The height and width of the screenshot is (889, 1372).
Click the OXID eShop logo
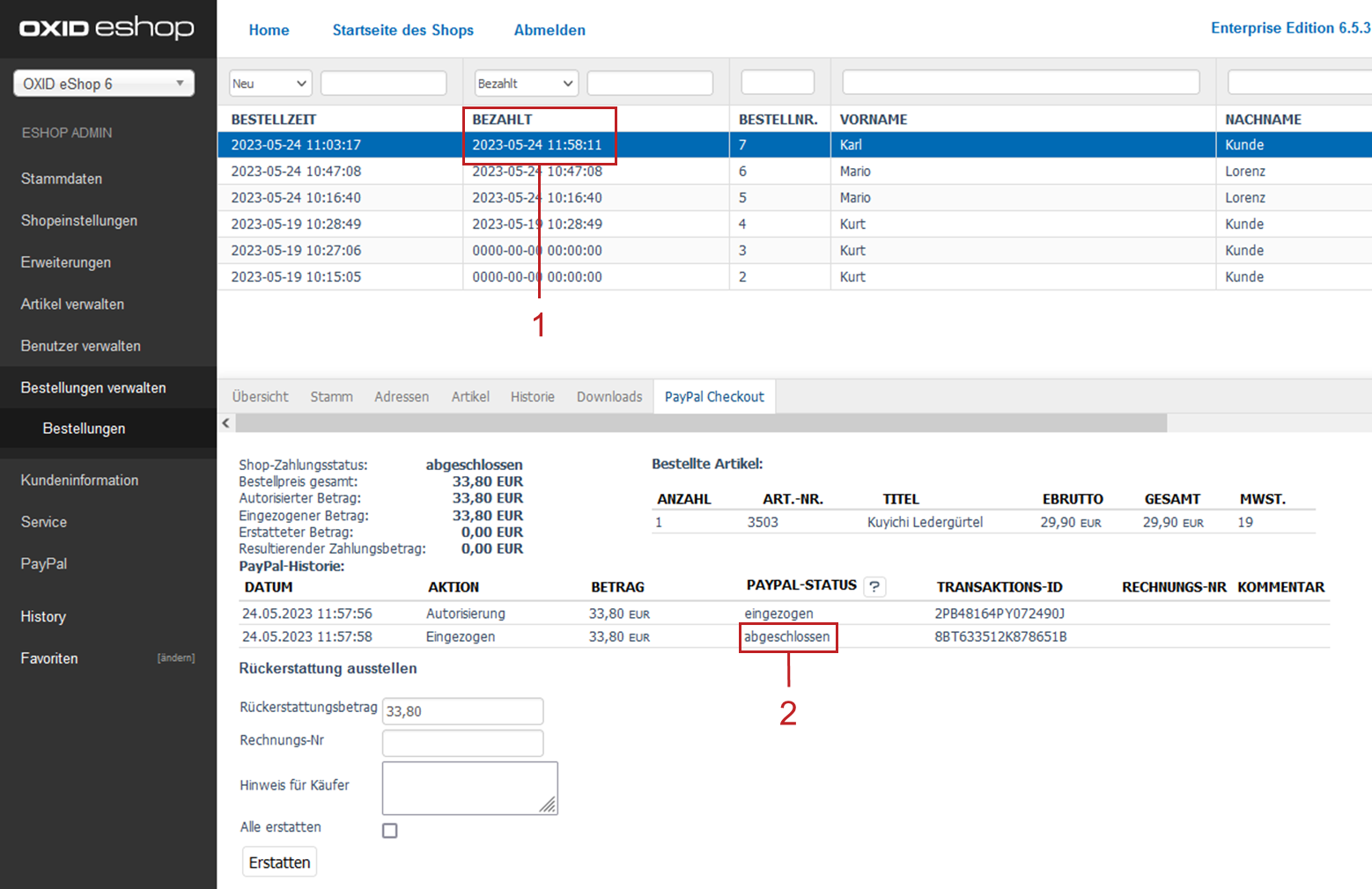[107, 28]
